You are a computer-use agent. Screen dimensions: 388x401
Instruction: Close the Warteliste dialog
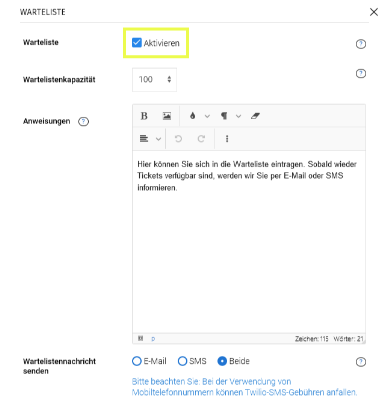pyautogui.click(x=374, y=12)
